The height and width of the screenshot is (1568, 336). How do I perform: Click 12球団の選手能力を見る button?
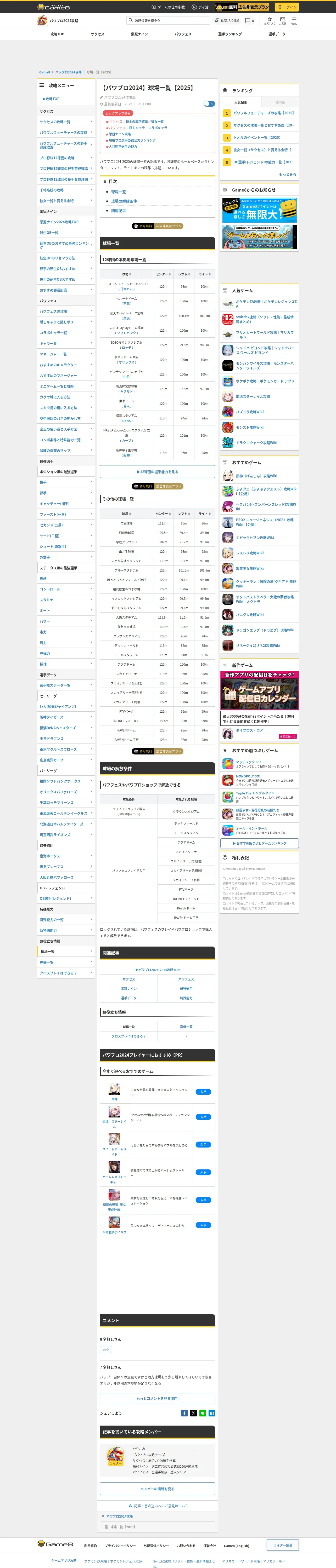pyautogui.click(x=157, y=472)
